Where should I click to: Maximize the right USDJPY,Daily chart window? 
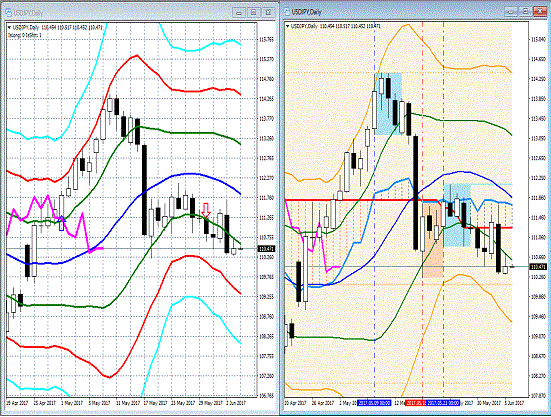pyautogui.click(x=525, y=11)
